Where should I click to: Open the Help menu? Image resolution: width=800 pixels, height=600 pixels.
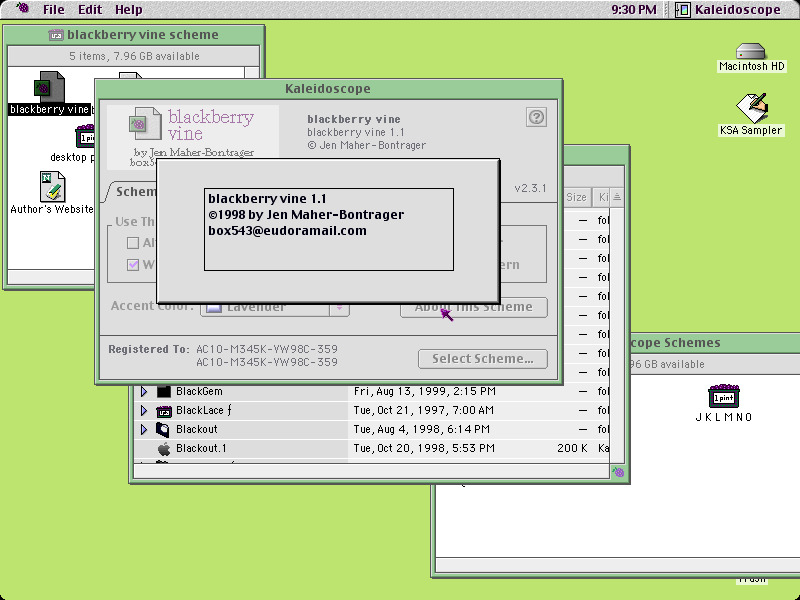(x=129, y=10)
